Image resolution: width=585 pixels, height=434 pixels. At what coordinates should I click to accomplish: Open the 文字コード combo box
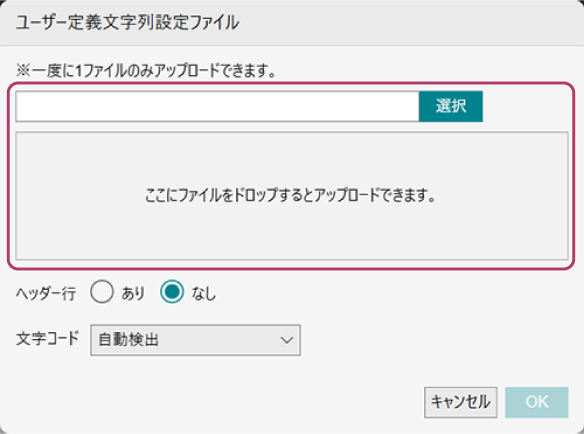[x=195, y=340]
